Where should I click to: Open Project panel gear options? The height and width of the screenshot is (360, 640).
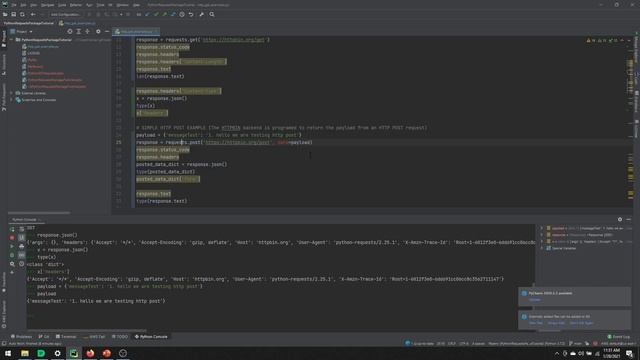pos(98,31)
